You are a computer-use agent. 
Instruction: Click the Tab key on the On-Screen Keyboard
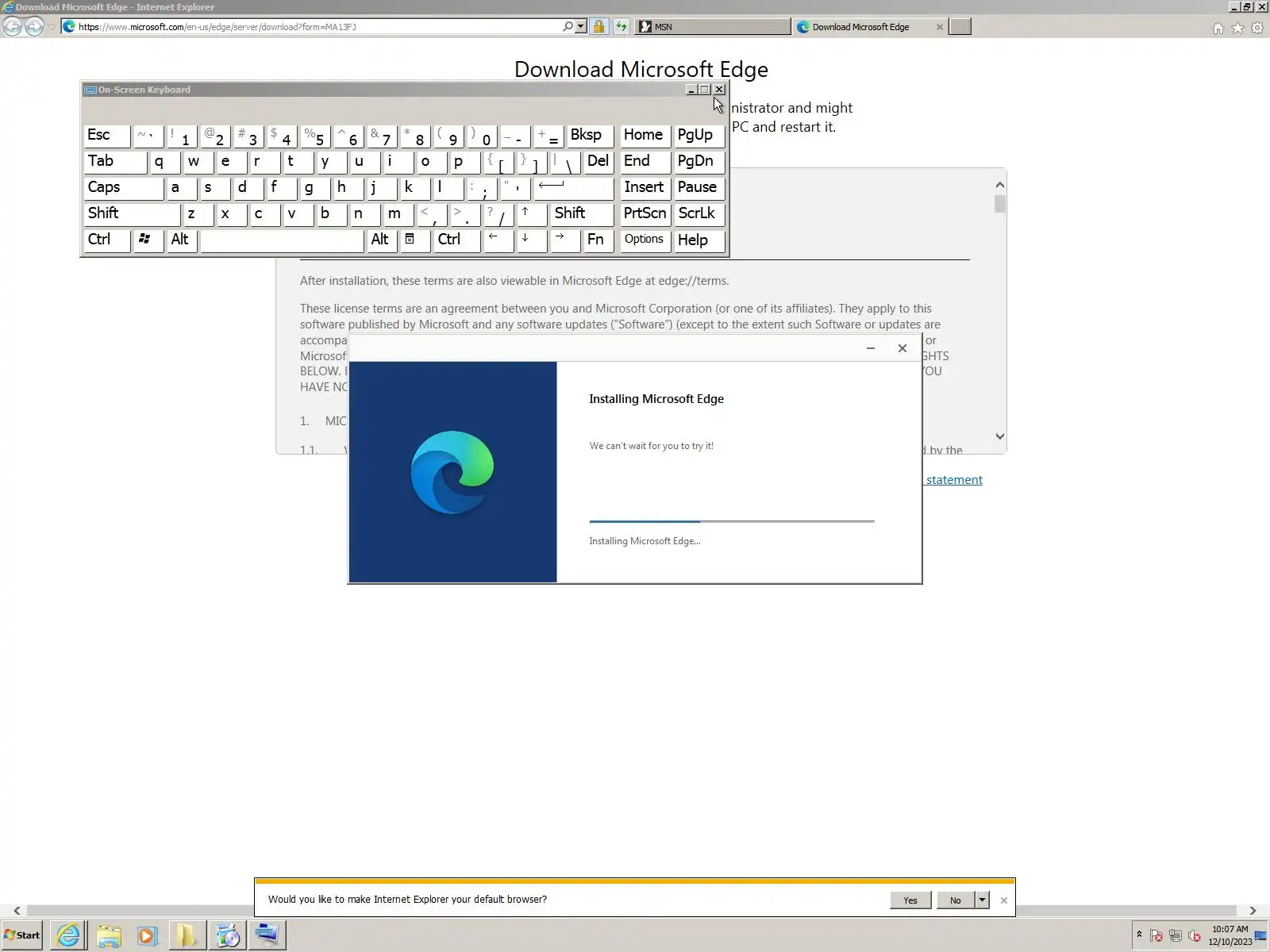click(x=115, y=162)
